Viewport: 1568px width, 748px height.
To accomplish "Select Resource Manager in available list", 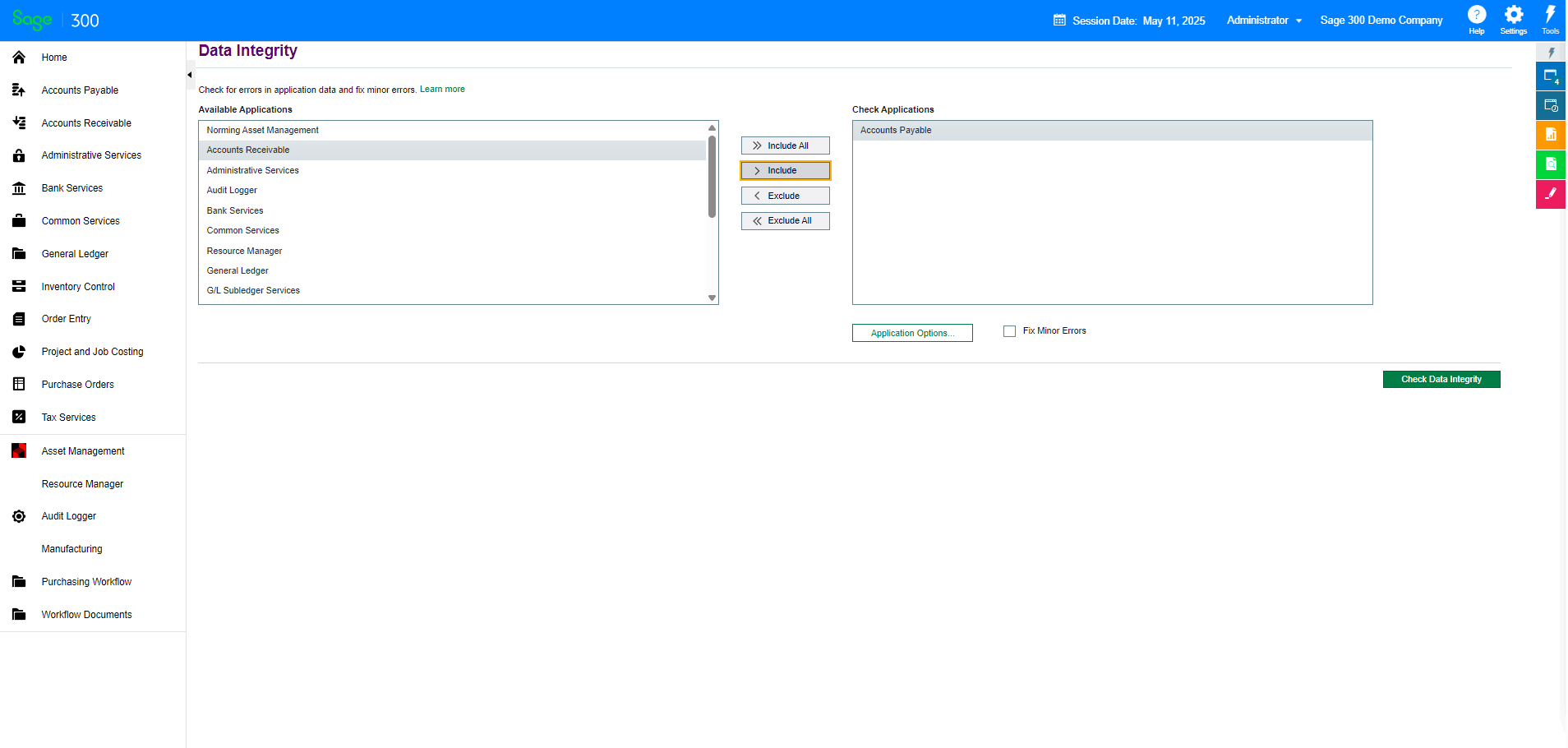I will click(454, 252).
